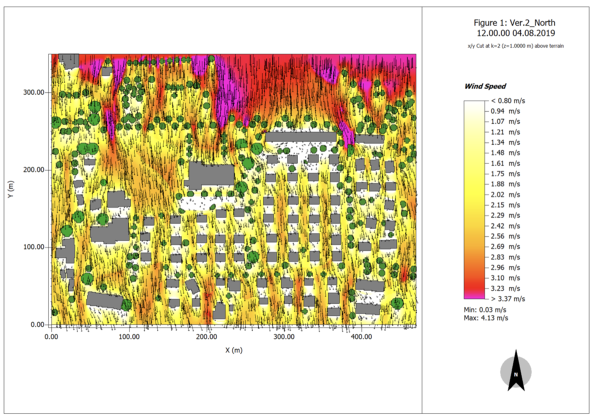Click the north arrow compass symbol
590x415 pixels.
[516, 371]
